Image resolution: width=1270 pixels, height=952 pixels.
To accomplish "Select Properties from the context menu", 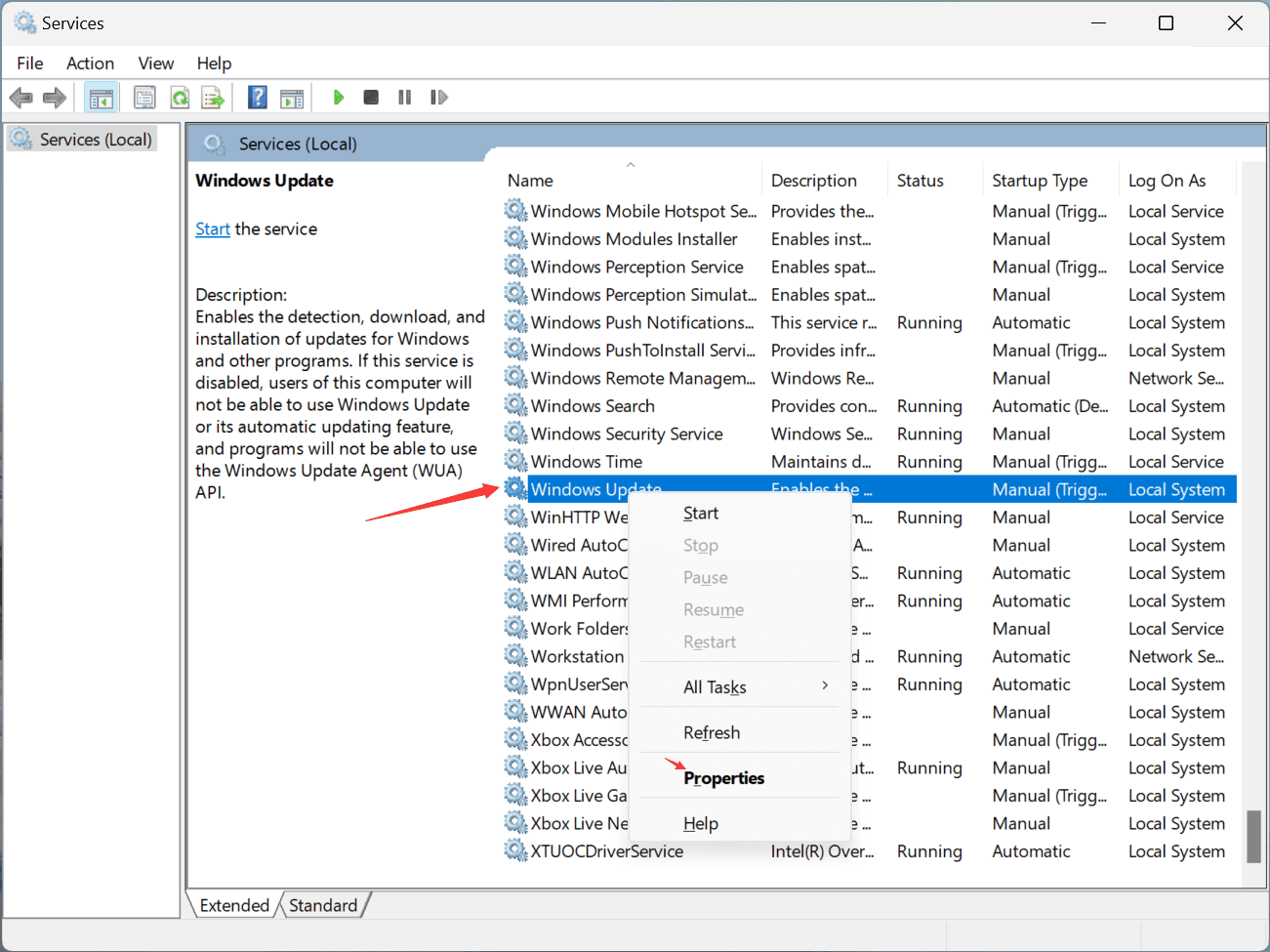I will coord(723,777).
